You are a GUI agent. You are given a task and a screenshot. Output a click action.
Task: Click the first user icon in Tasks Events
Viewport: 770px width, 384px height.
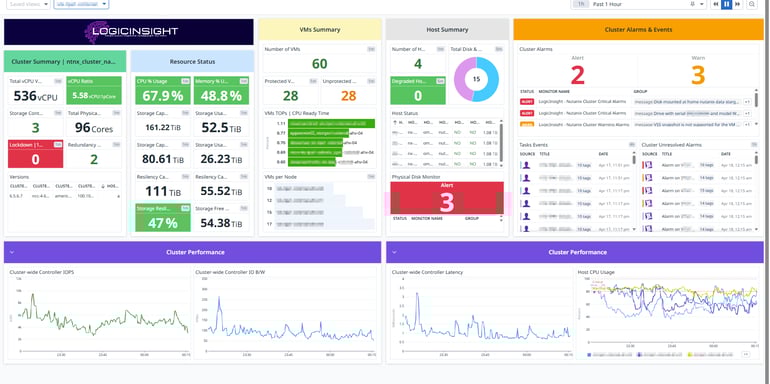click(526, 165)
